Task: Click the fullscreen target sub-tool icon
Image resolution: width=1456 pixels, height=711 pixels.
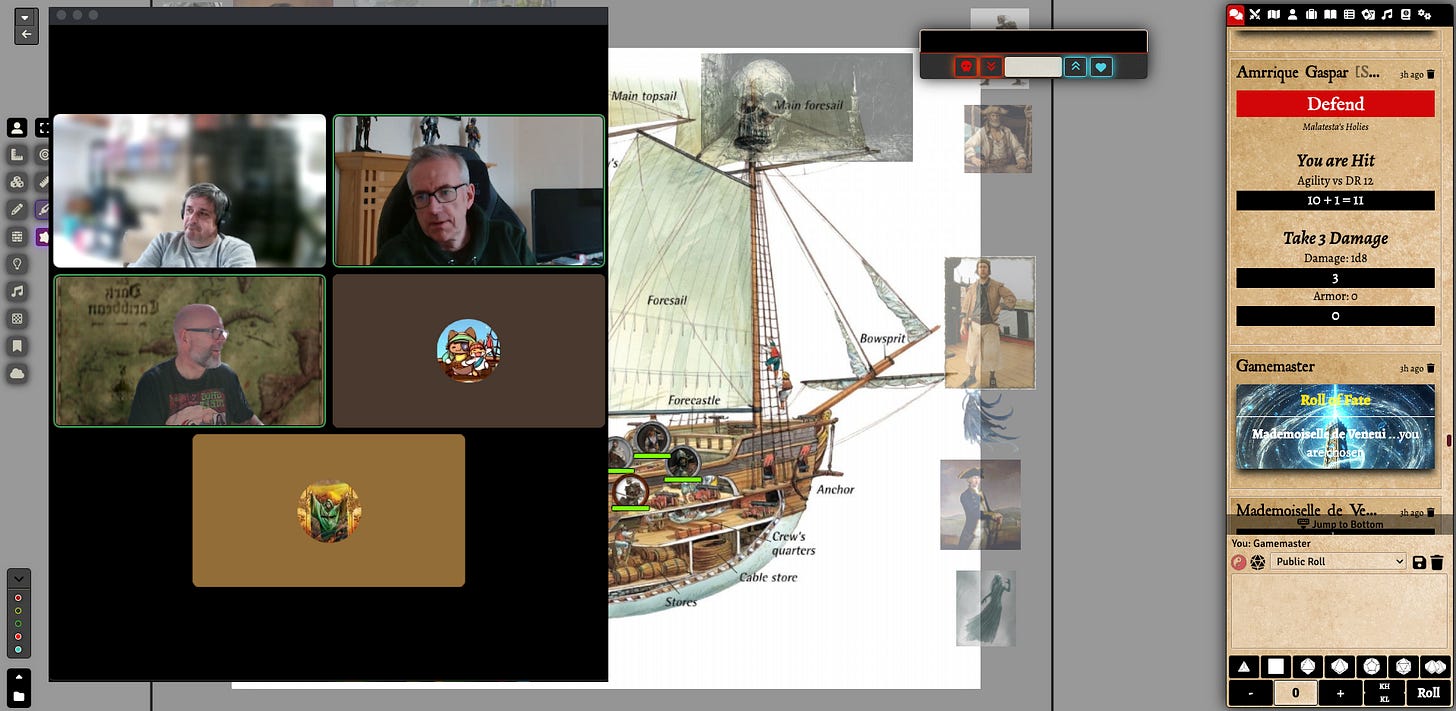Action: [43, 128]
